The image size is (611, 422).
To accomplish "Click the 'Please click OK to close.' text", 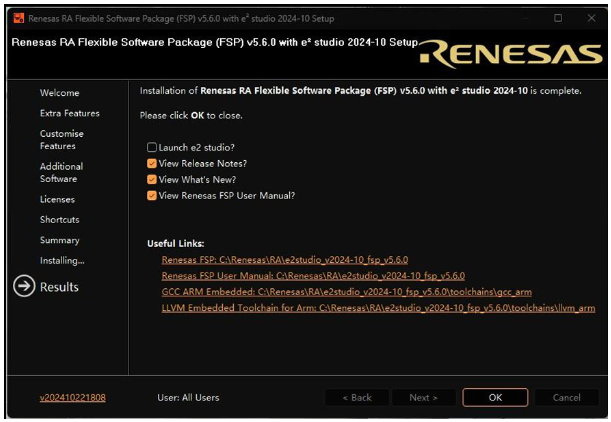I will click(191, 115).
